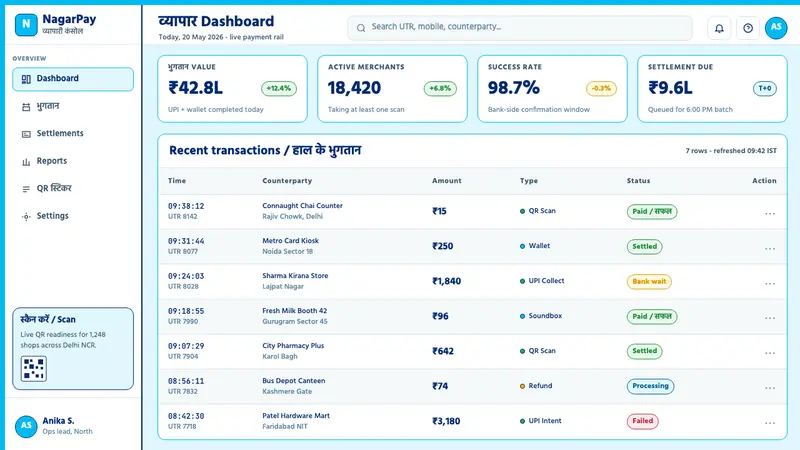The image size is (800, 450).
Task: Click the Refund type label
Action: click(540, 386)
